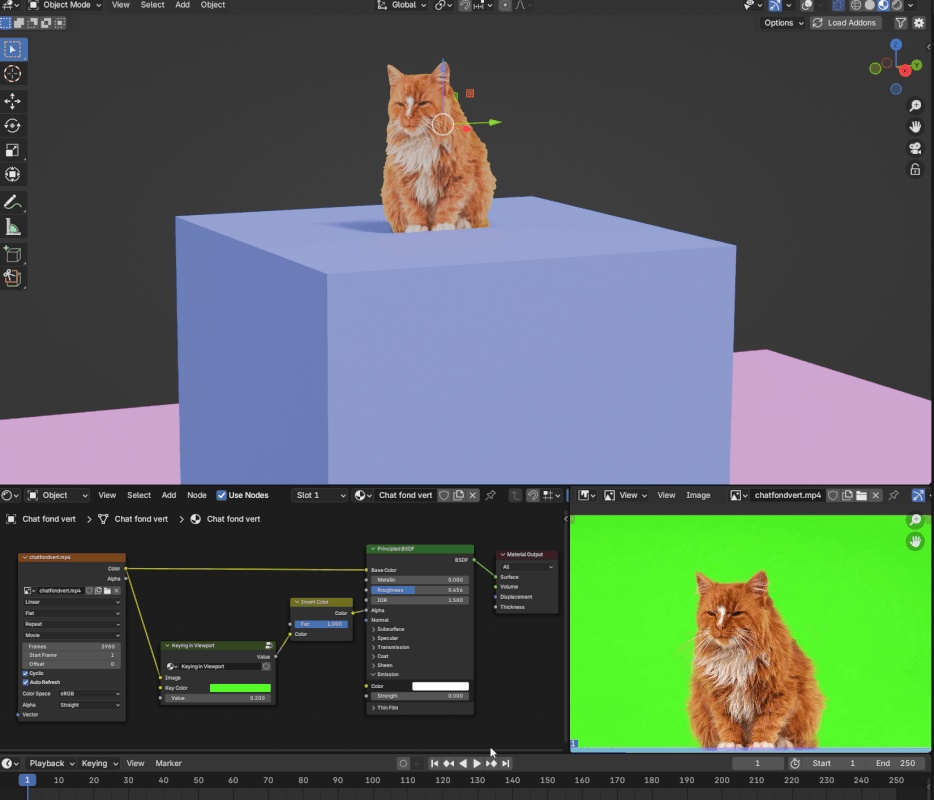The width and height of the screenshot is (934, 800).
Task: Click the red X axis on the navigation gizmo
Action: 905,71
